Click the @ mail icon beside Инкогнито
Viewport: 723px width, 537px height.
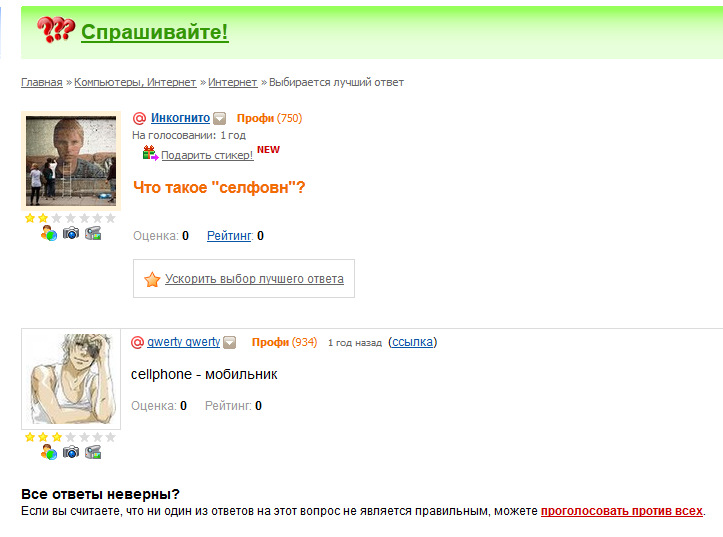tap(139, 118)
